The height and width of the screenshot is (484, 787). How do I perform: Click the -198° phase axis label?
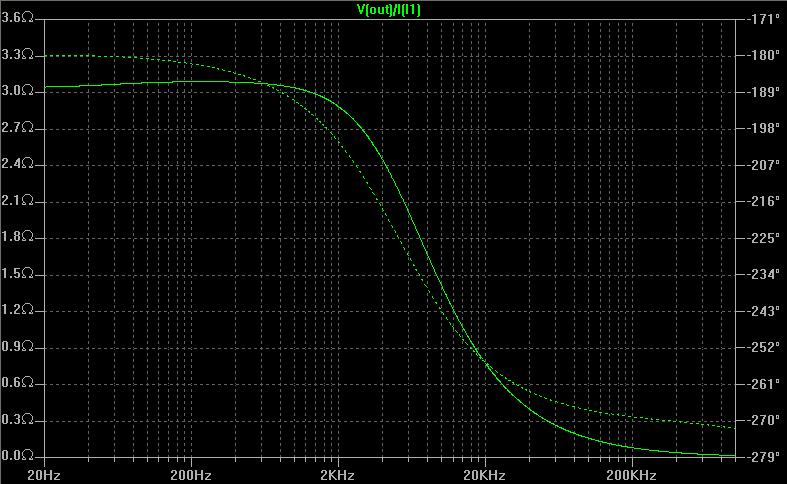pyautogui.click(x=764, y=129)
